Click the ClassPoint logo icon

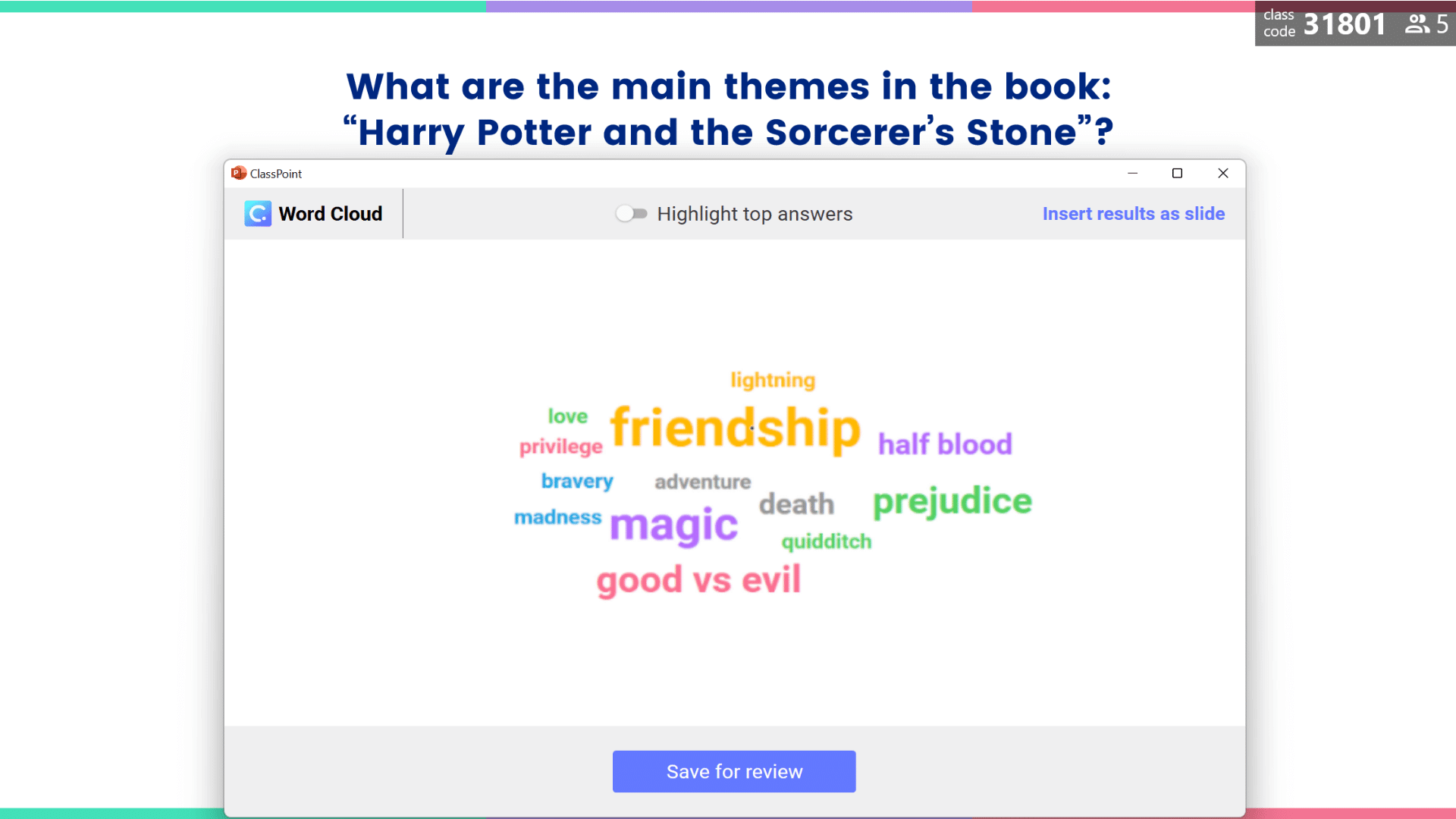[x=258, y=213]
